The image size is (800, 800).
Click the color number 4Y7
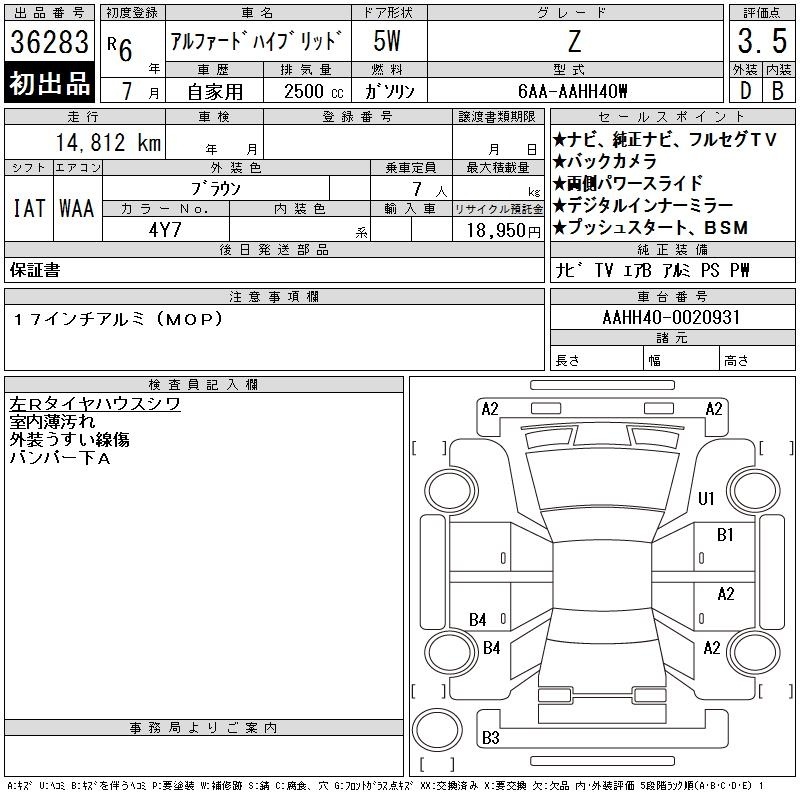165,230
